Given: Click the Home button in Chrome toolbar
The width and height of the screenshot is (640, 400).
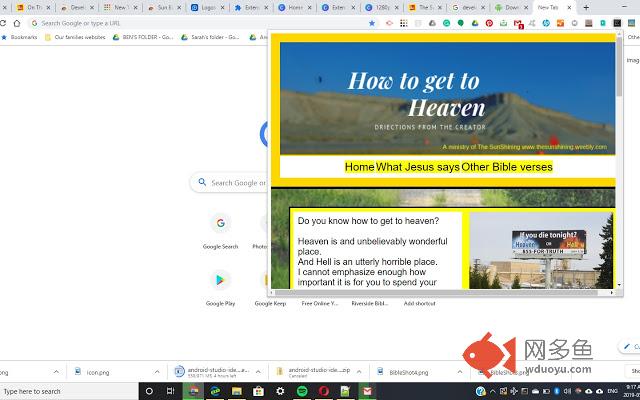Looking at the screenshot, I should pos(17,23).
